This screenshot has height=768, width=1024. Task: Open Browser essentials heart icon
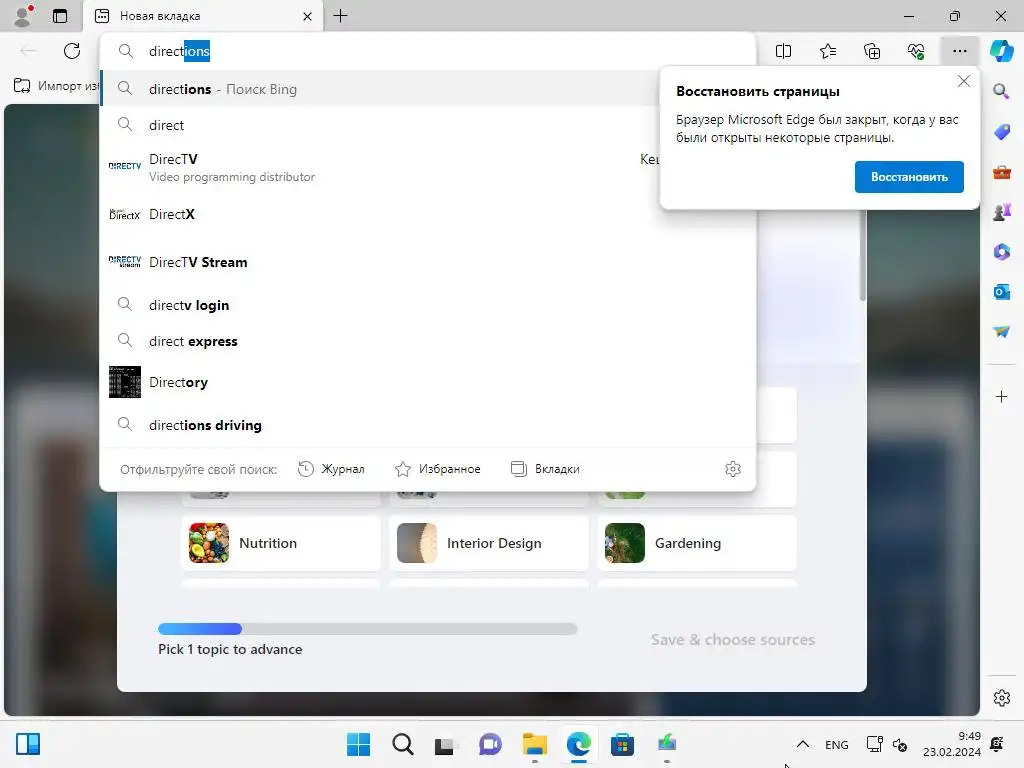(916, 51)
